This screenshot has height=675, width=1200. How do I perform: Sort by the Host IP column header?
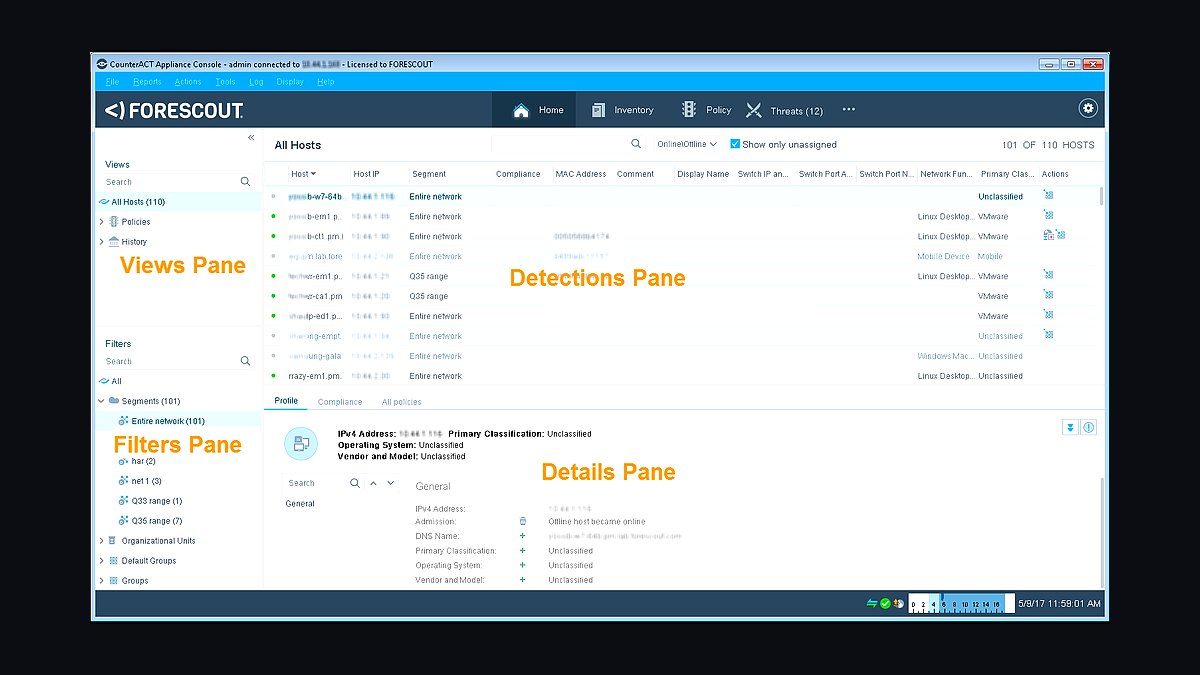(366, 174)
